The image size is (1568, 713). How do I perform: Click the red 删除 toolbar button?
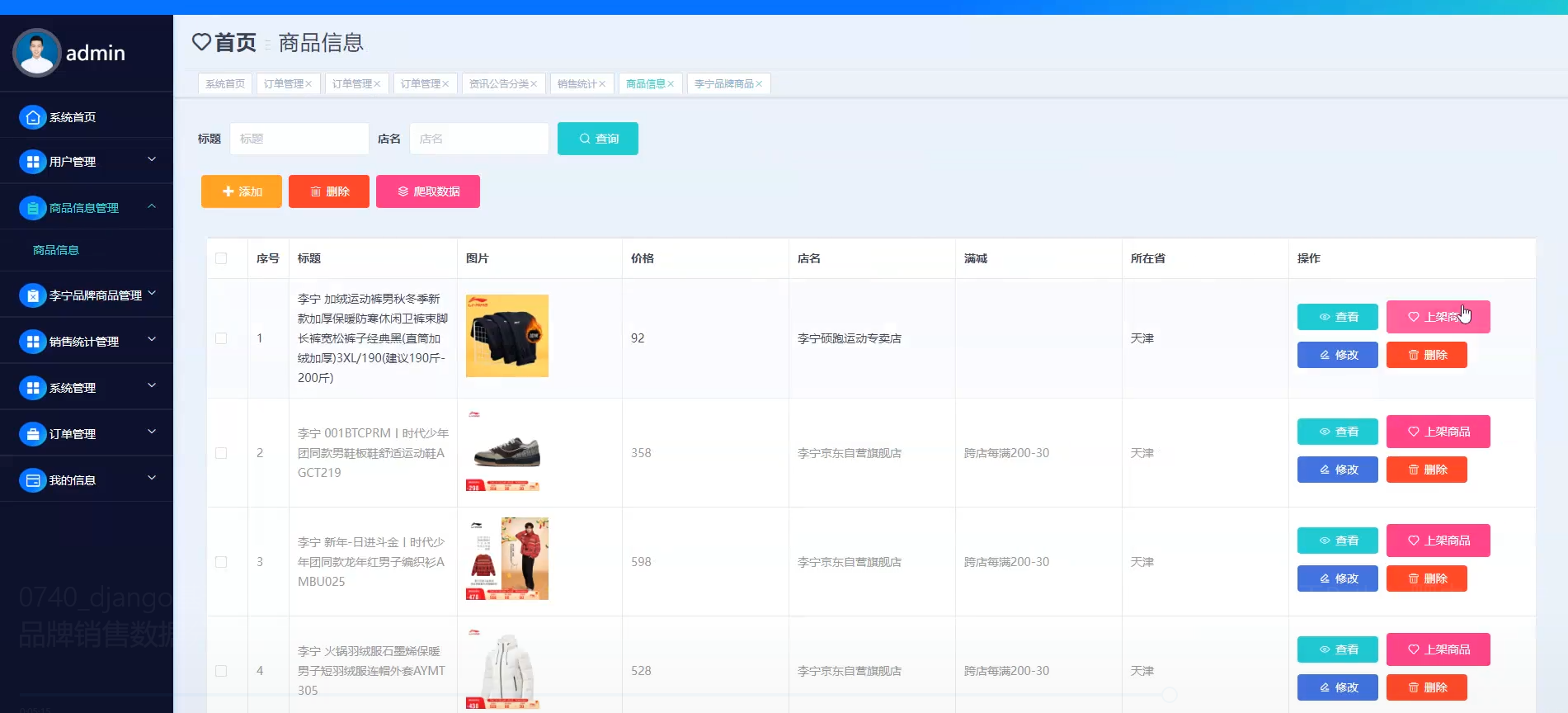click(x=329, y=191)
